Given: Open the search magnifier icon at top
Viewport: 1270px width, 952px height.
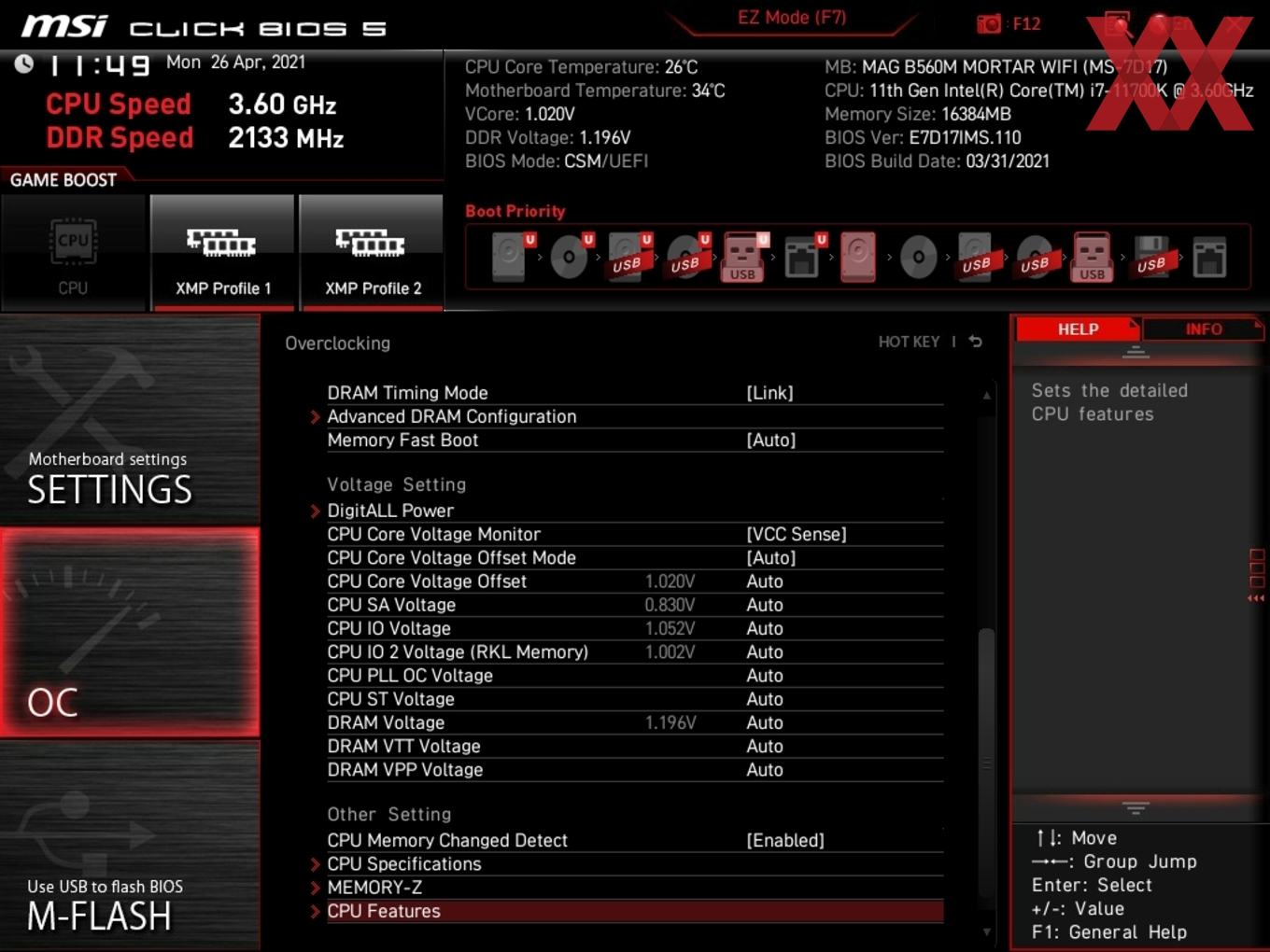Looking at the screenshot, I should [x=1118, y=24].
